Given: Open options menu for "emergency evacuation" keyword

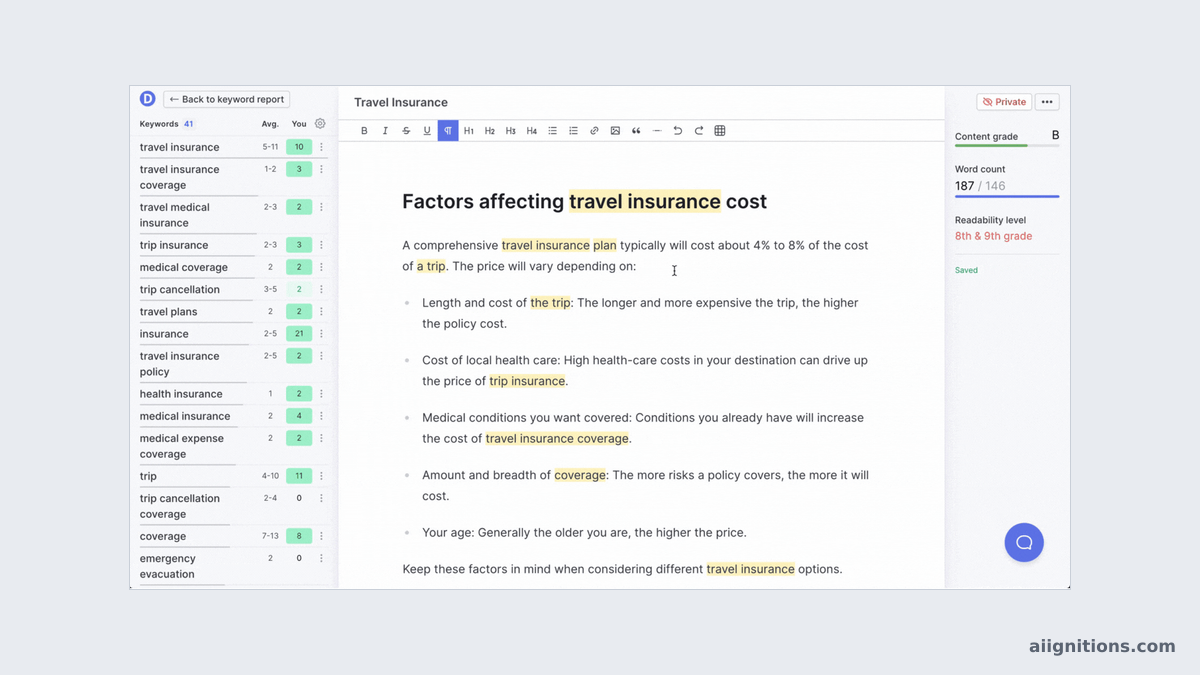Looking at the screenshot, I should 321,558.
